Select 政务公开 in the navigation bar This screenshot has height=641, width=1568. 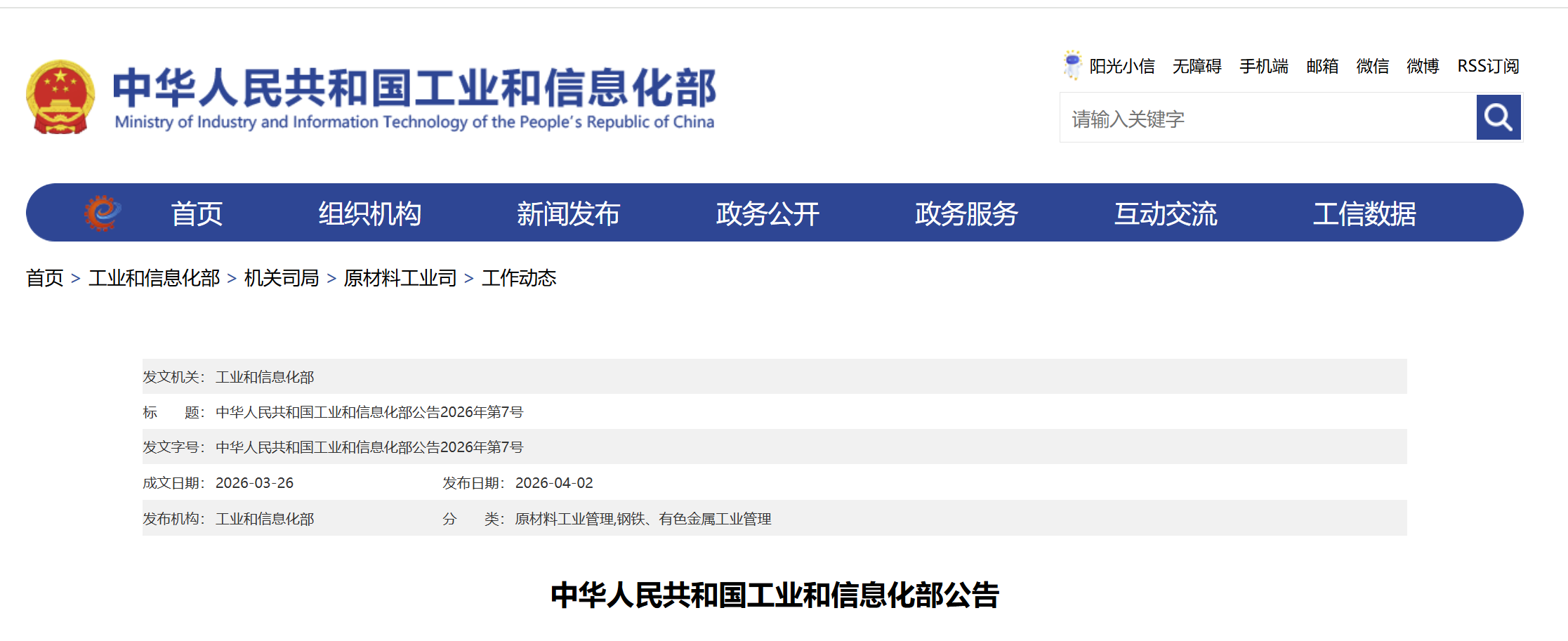(767, 213)
